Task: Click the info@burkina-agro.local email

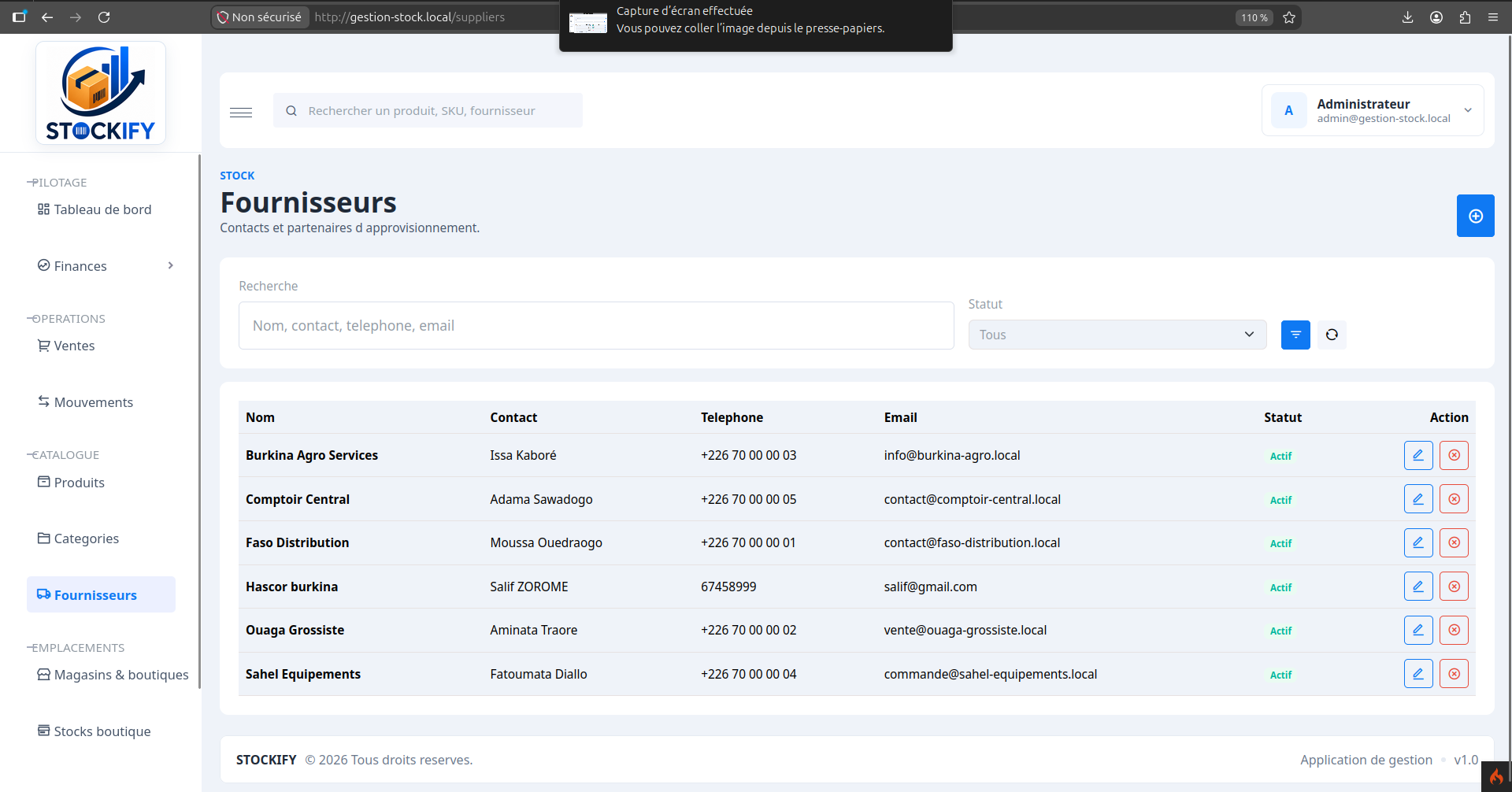Action: click(x=952, y=455)
